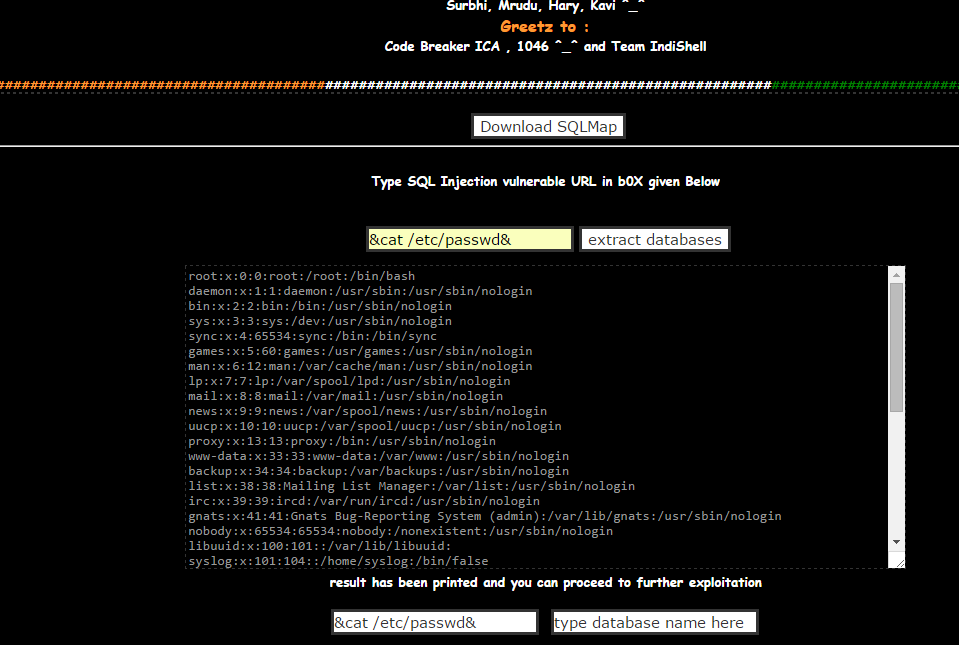Click the mail:x:8:8 output line

(346, 396)
